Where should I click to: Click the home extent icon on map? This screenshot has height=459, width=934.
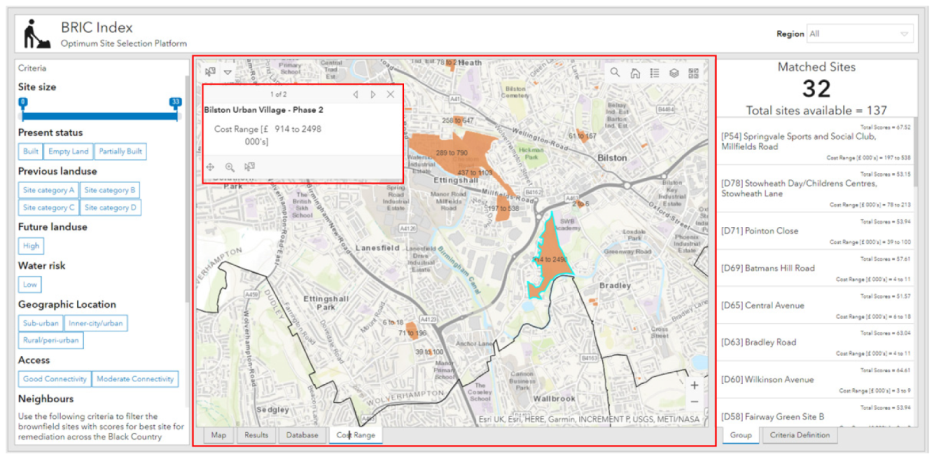635,72
